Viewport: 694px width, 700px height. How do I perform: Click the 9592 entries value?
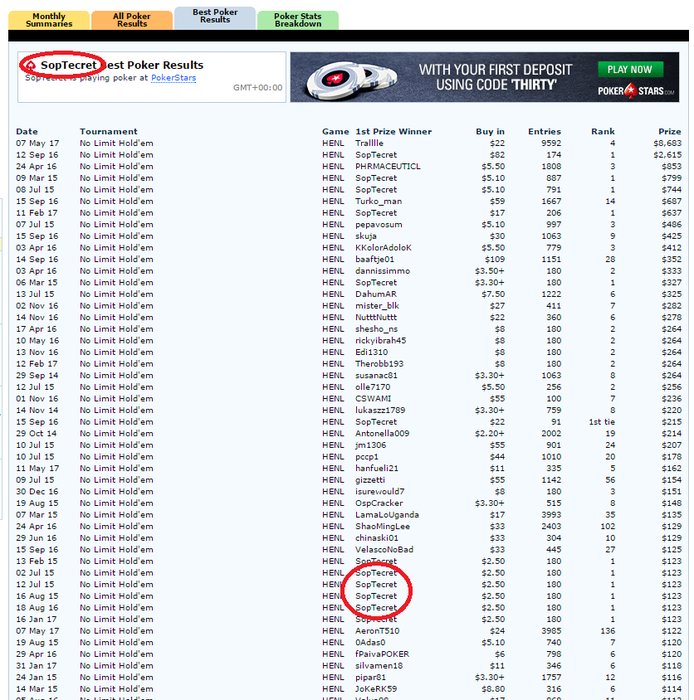[x=551, y=143]
